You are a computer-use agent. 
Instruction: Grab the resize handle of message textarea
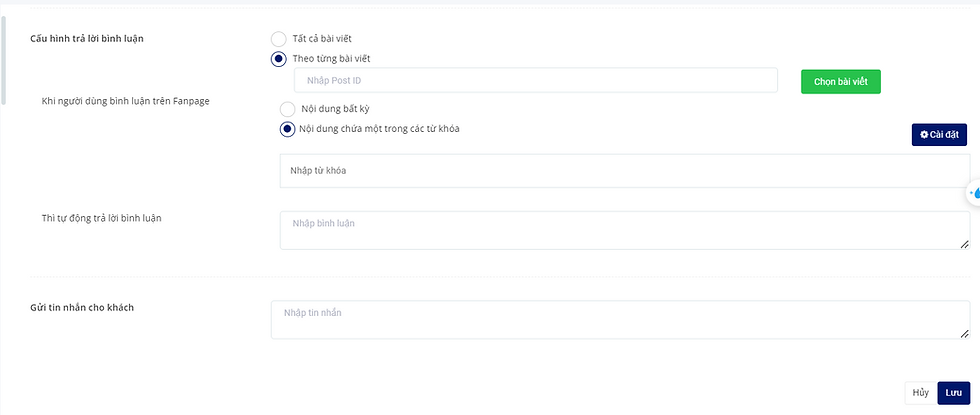(964, 334)
